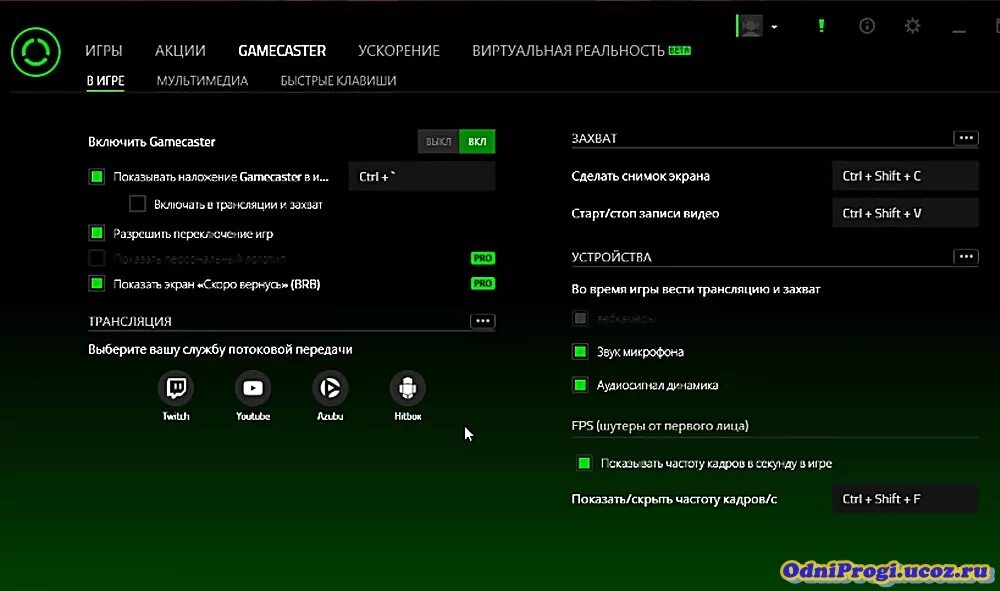Click the video record hotkey Ctrl + Shift + V
Viewport: 1000px width, 591px height.
pos(905,213)
